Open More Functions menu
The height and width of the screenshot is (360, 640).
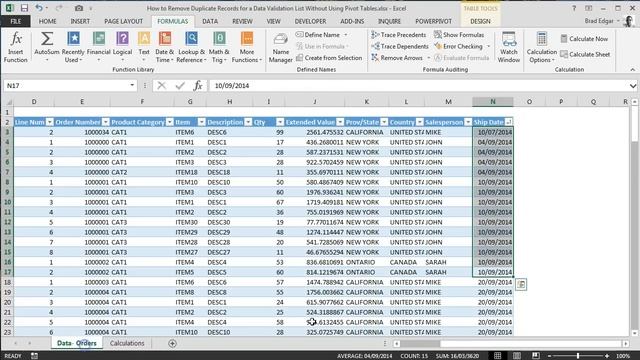coord(247,47)
